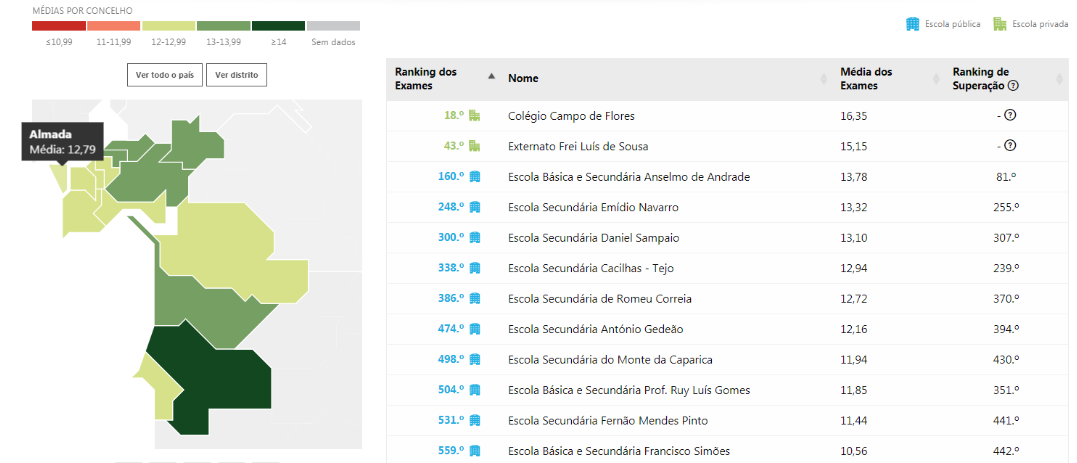The height and width of the screenshot is (463, 1077).
Task: Click the red ≤10,99 legend swatch
Action: click(59, 26)
